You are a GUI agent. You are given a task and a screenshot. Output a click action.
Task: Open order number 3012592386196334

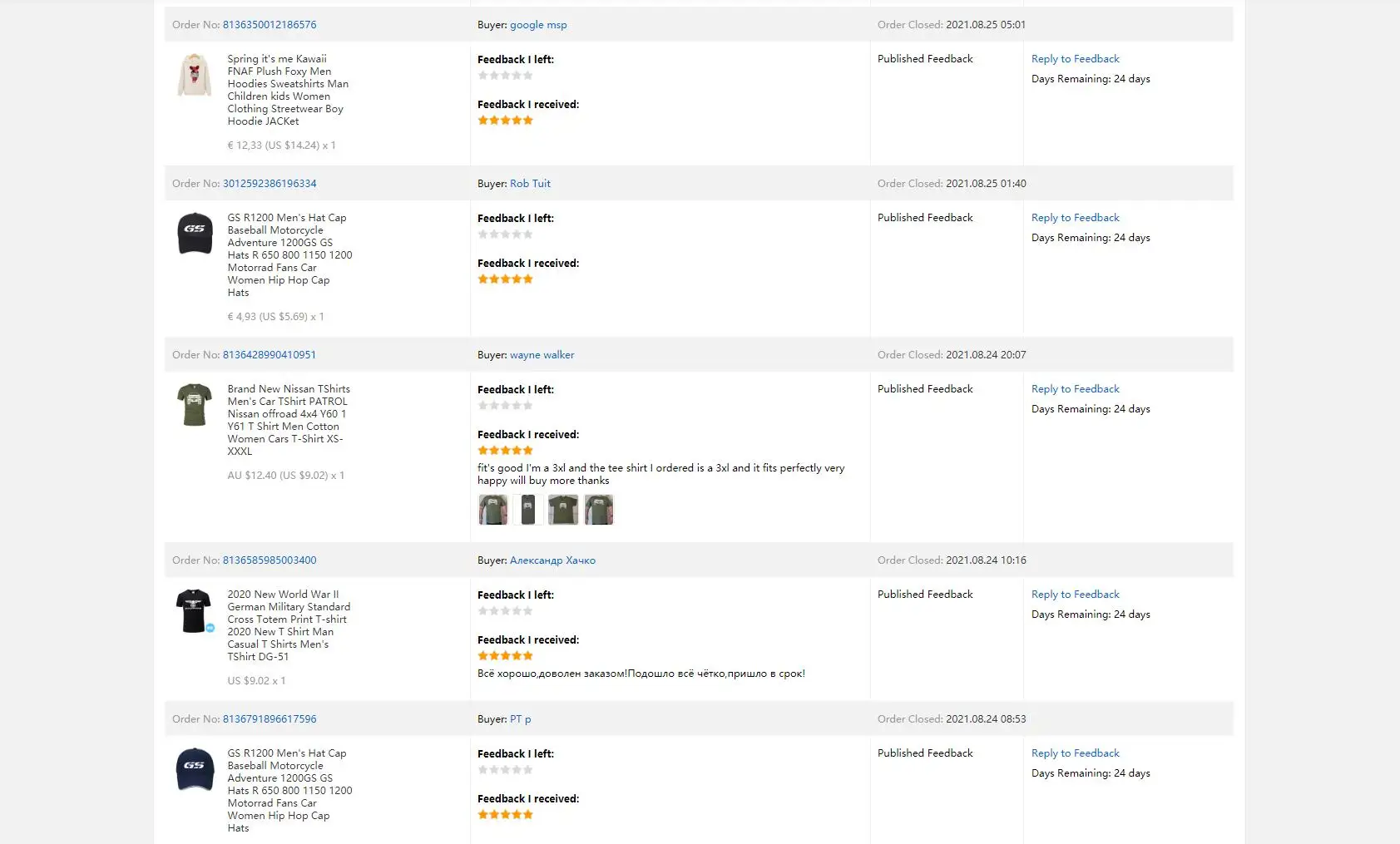click(x=270, y=184)
